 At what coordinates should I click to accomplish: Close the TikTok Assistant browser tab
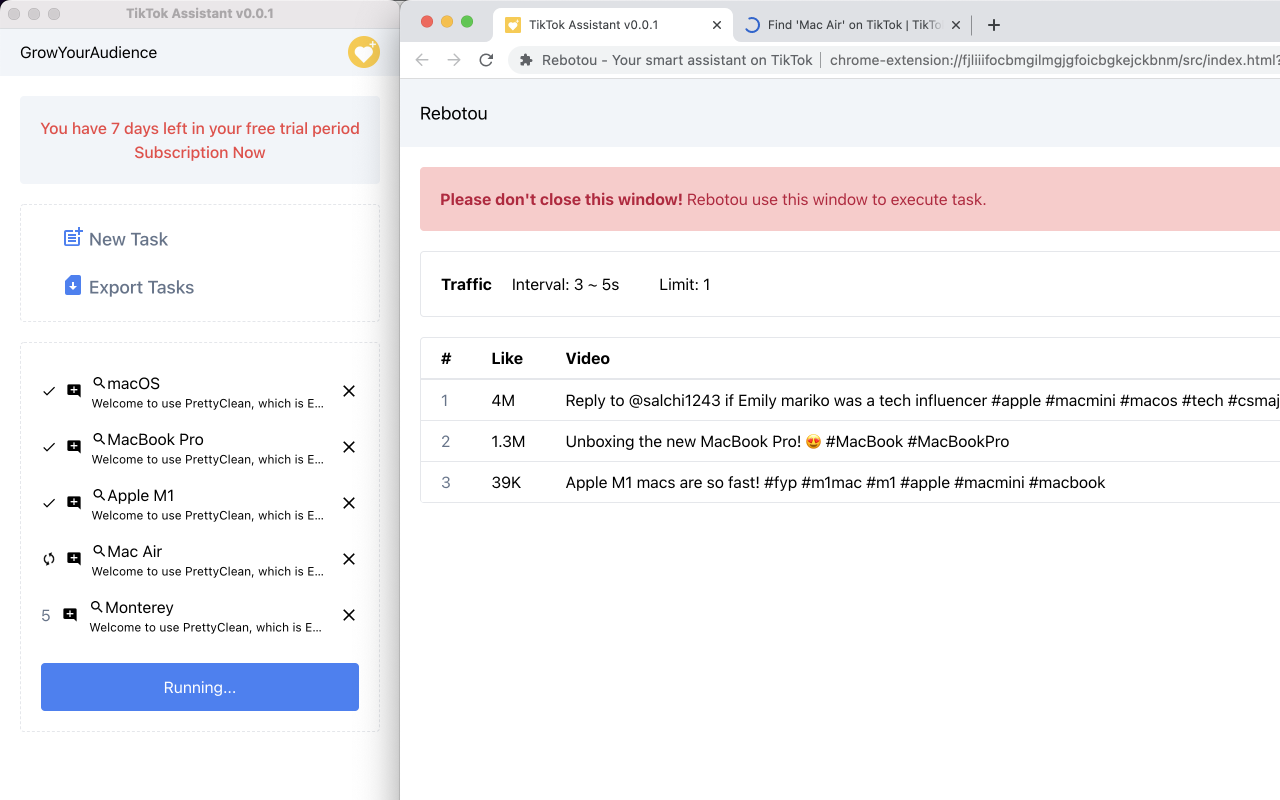click(x=717, y=25)
